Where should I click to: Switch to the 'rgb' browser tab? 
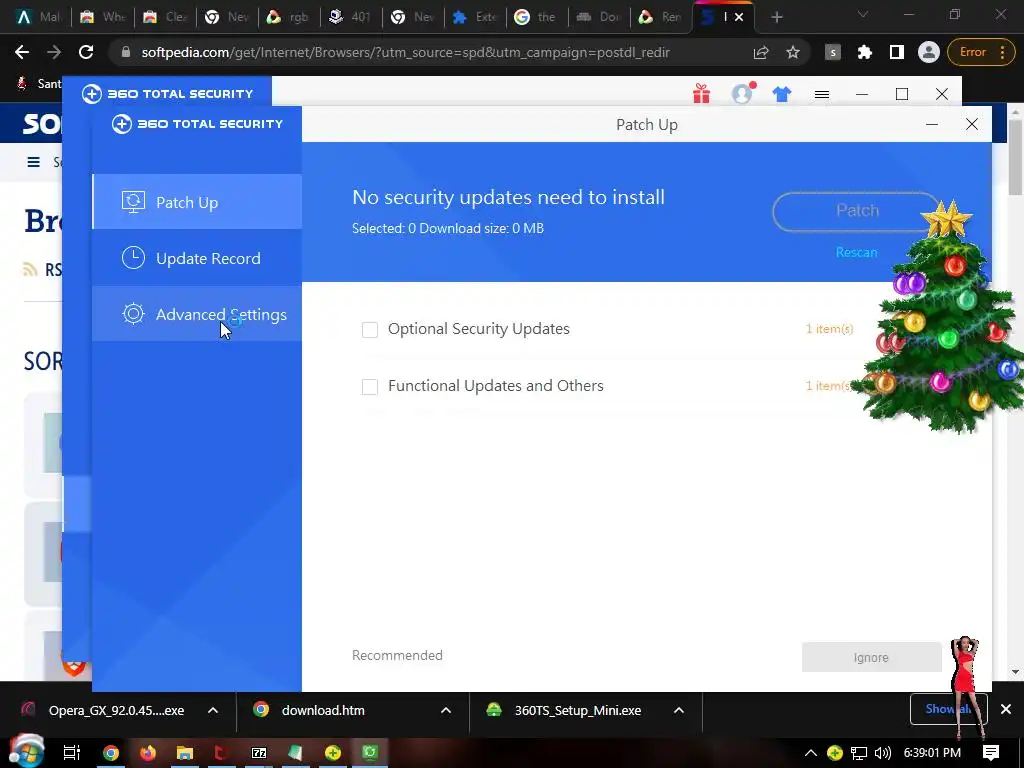pos(289,18)
